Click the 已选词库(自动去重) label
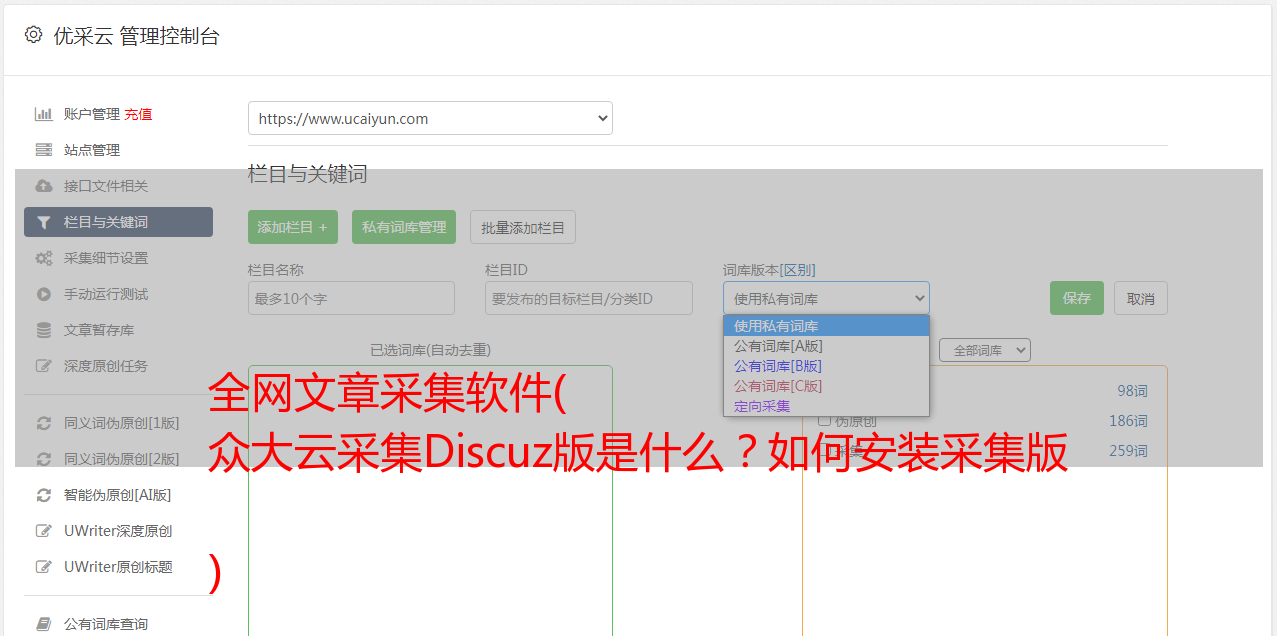 pos(430,350)
